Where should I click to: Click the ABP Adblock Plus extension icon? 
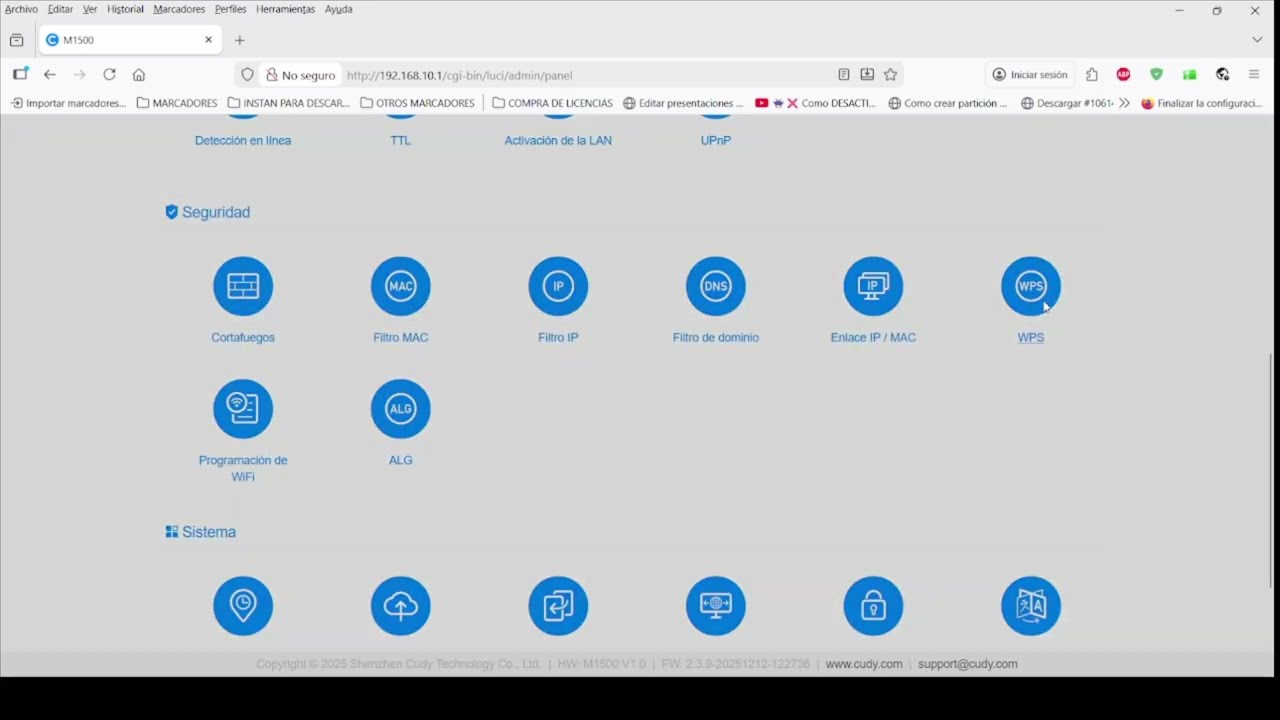pos(1124,75)
